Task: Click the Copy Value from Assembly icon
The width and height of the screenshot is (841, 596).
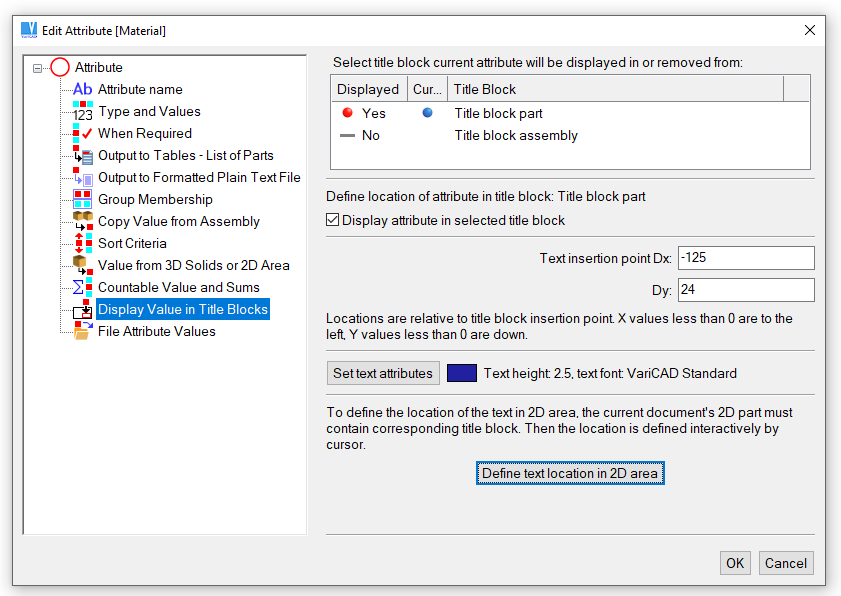Action: coord(82,222)
